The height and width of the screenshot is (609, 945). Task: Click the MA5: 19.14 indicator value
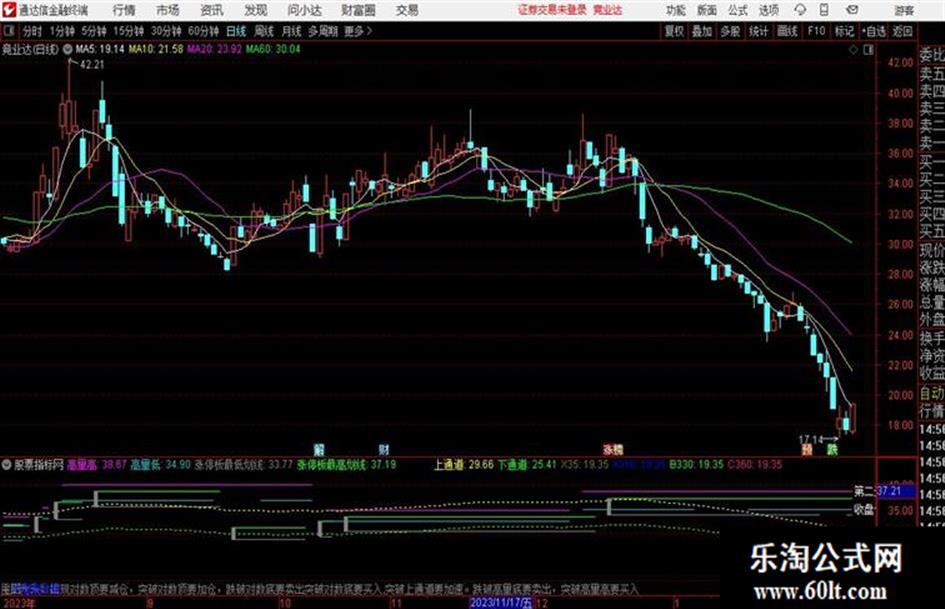pos(100,49)
